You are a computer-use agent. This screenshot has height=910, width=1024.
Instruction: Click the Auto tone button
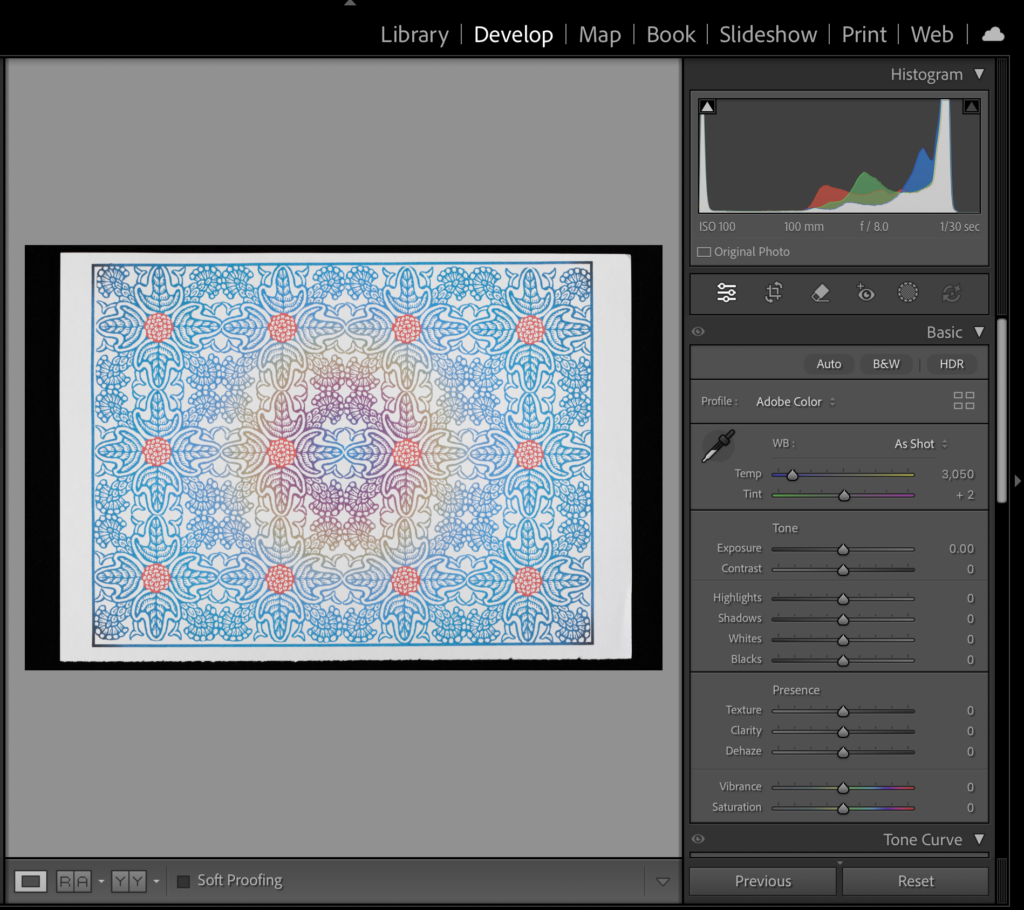[x=828, y=364]
